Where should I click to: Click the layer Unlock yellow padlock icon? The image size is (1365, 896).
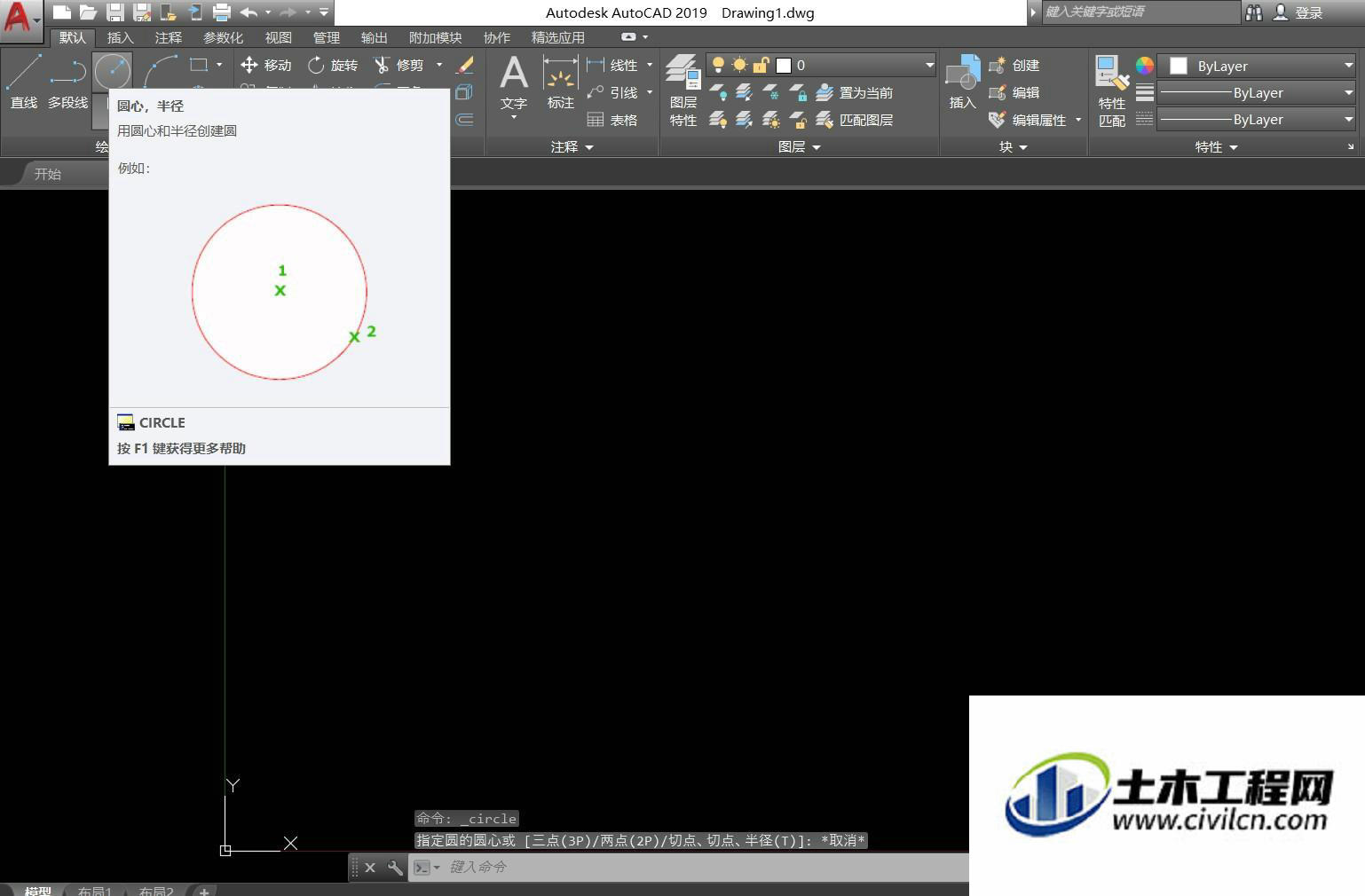click(x=799, y=120)
